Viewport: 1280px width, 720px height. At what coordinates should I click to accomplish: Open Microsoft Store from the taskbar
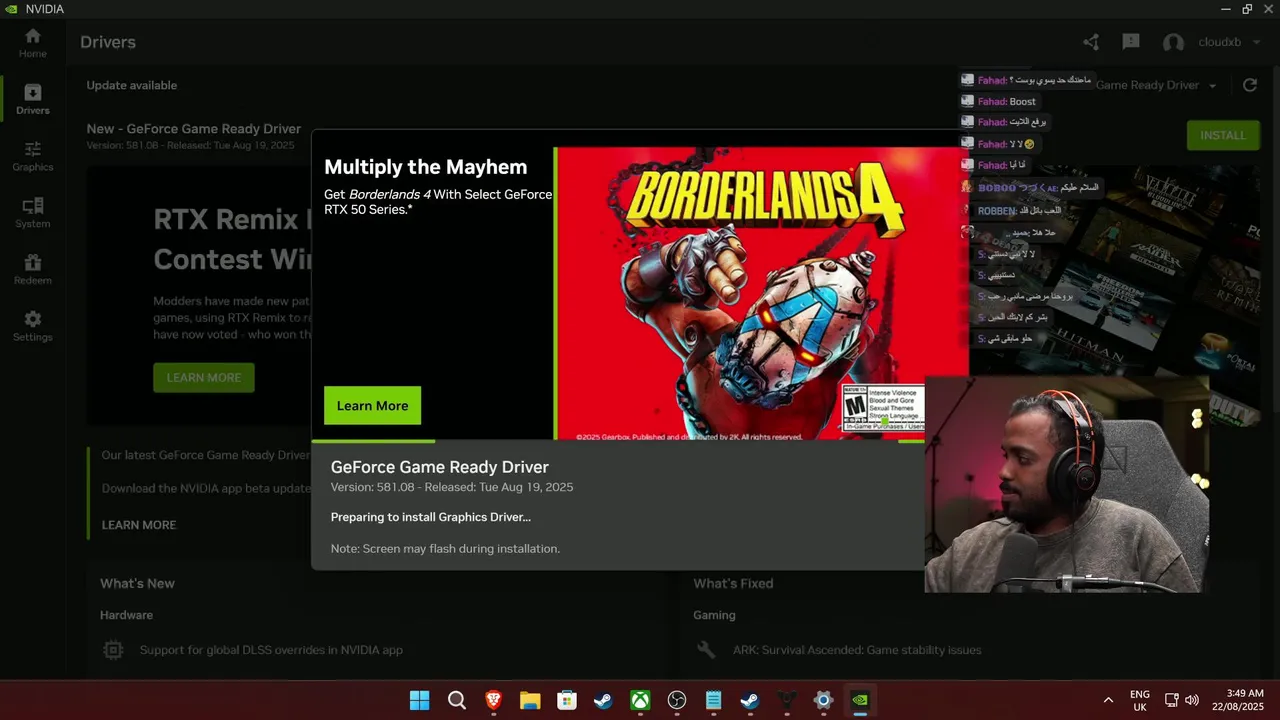(567, 700)
